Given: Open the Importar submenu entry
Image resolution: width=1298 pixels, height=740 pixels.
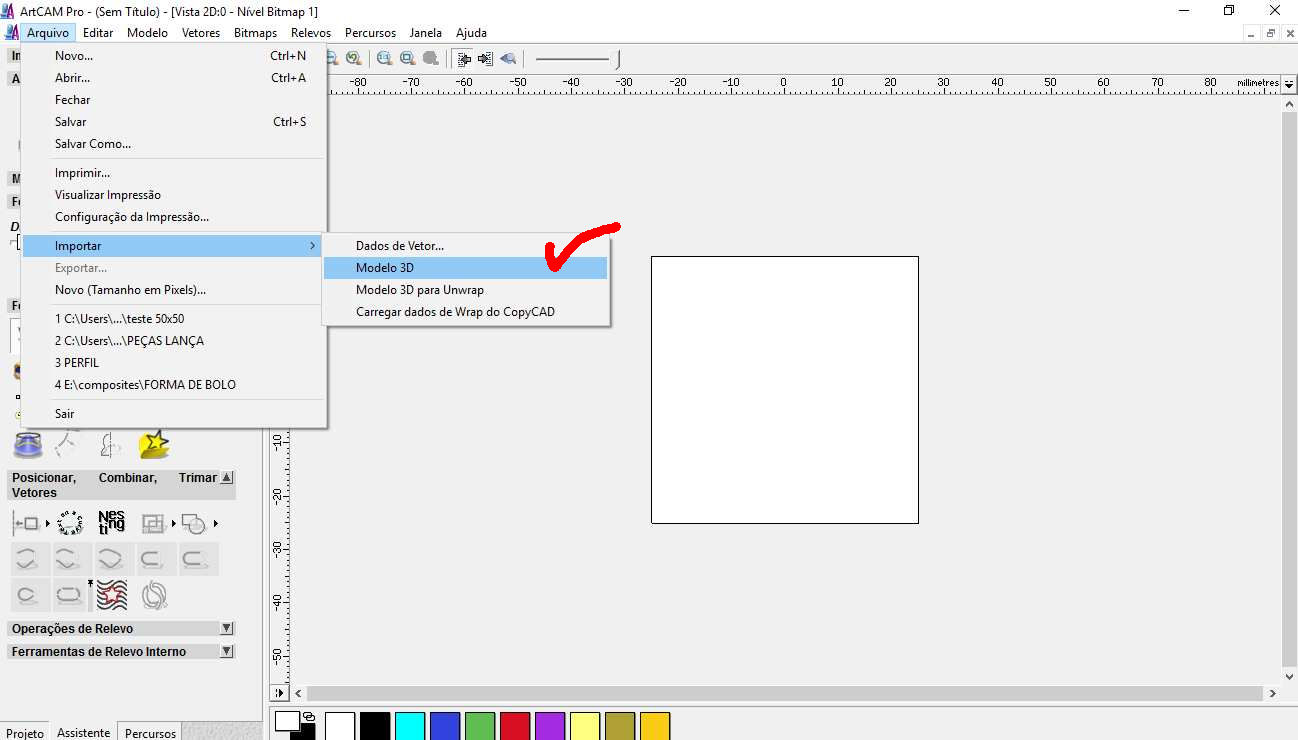Looking at the screenshot, I should [174, 246].
